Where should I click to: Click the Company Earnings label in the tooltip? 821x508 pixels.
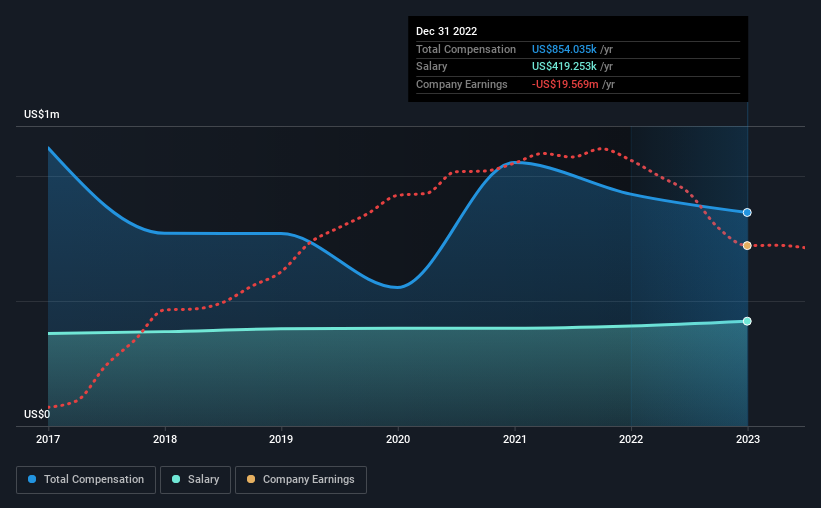click(462, 84)
